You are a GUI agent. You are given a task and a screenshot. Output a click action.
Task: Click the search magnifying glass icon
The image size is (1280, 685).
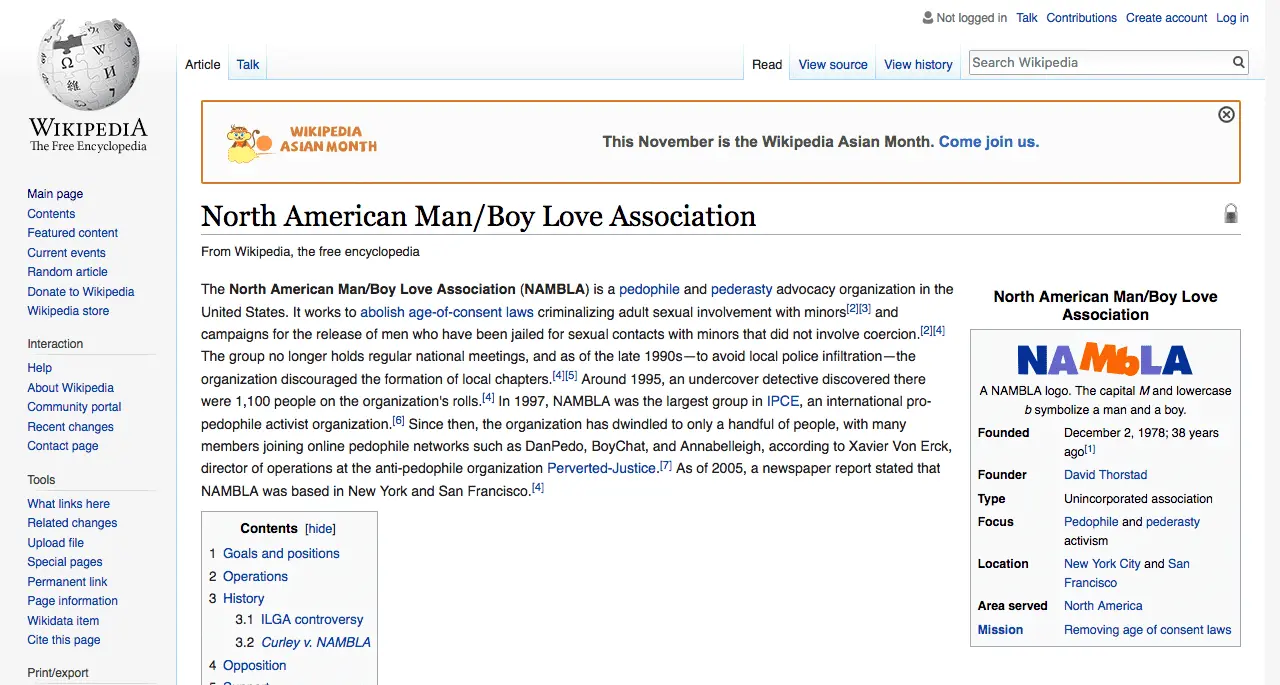[x=1239, y=63]
